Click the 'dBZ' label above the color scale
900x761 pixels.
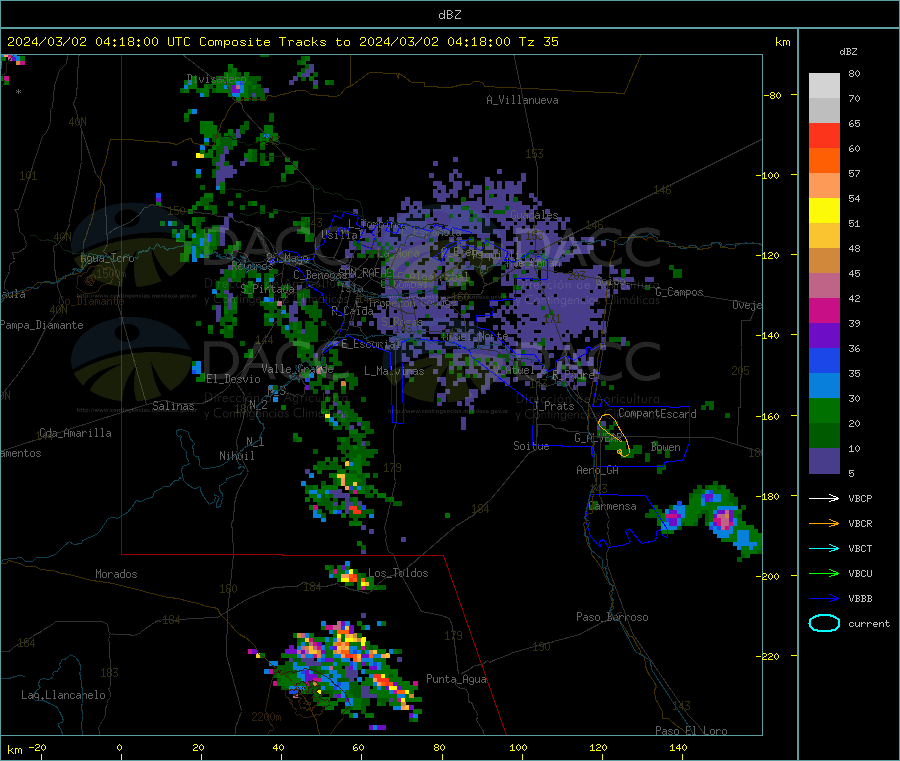tap(848, 52)
